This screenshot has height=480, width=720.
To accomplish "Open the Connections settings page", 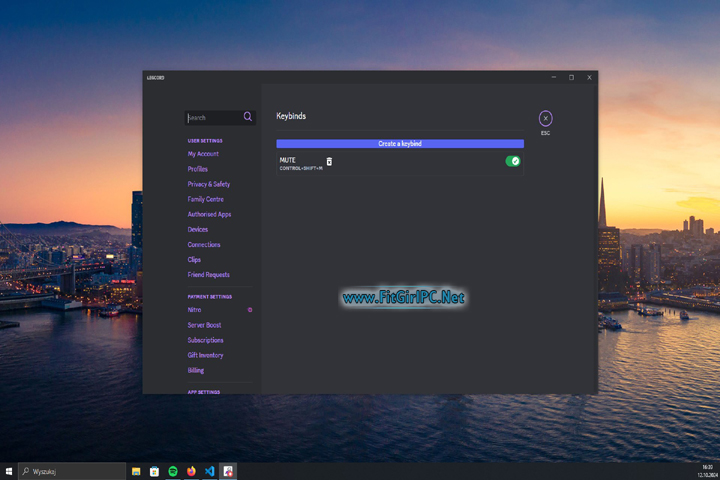I will tap(204, 245).
